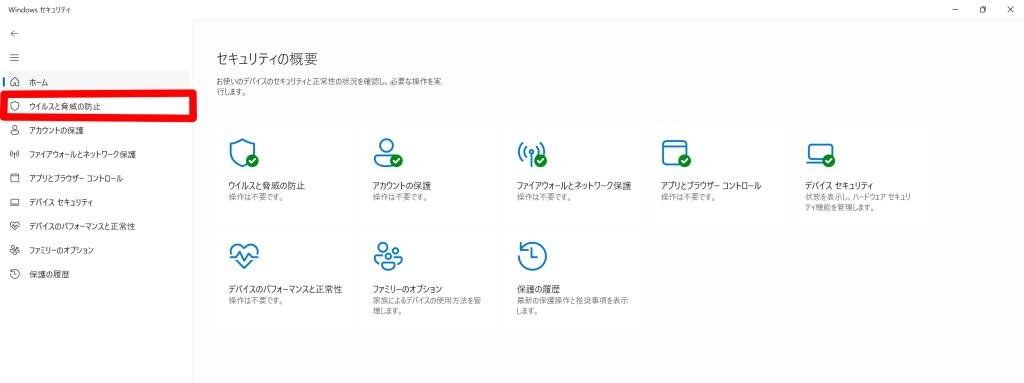1024x383 pixels.
Task: Click the virus and threat protection shield tile icon
Action: 244,154
